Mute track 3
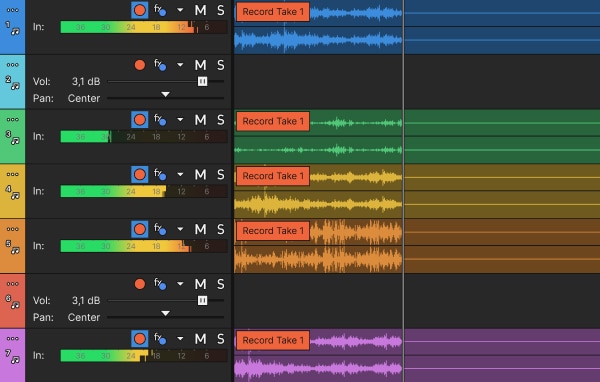This screenshot has width=600, height=382. click(x=201, y=120)
